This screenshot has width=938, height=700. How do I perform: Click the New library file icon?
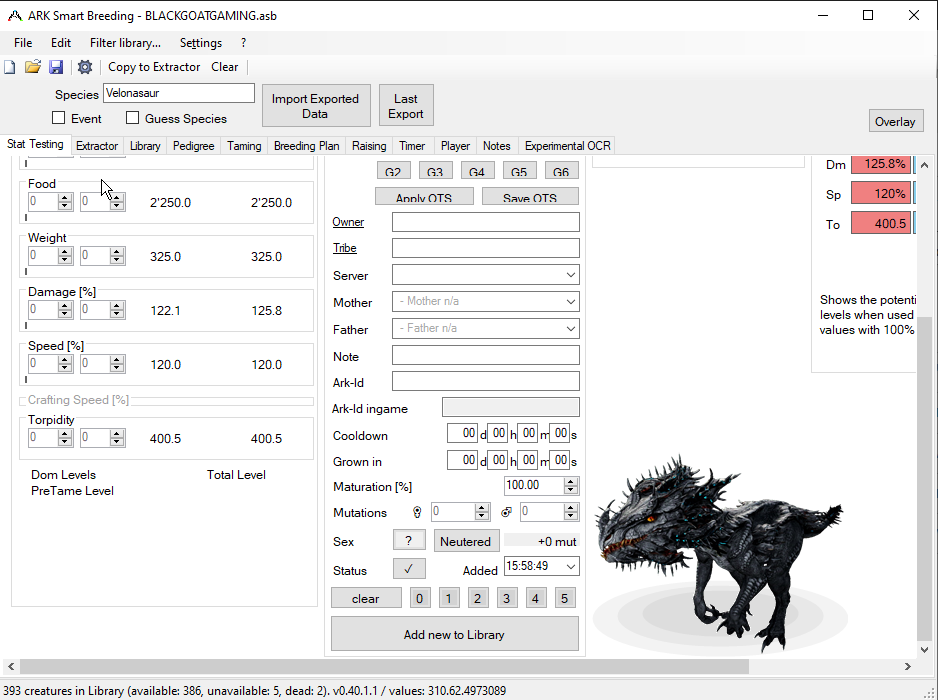pyautogui.click(x=10, y=67)
